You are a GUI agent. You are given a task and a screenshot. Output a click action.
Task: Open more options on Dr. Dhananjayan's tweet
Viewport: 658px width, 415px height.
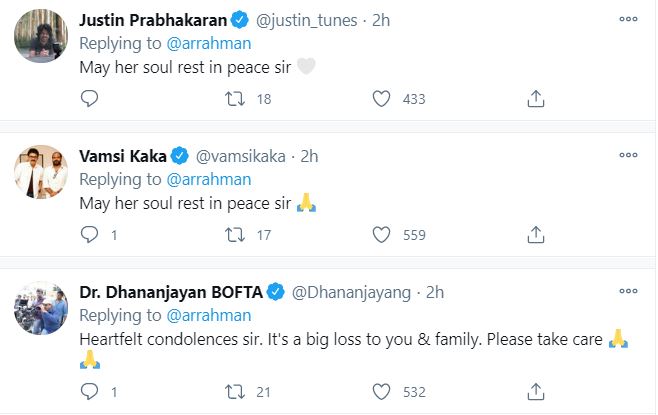pos(628,291)
